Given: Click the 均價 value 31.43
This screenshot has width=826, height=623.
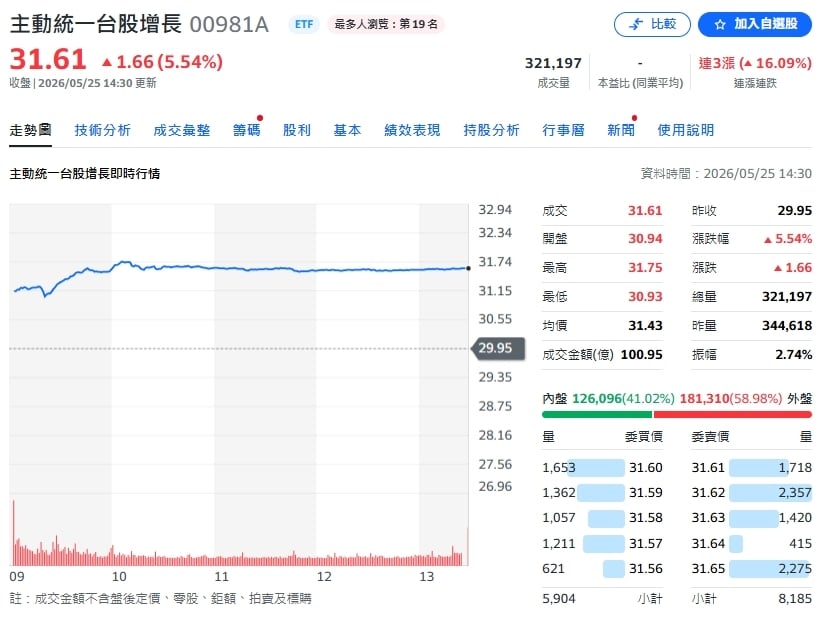Looking at the screenshot, I should [x=645, y=325].
